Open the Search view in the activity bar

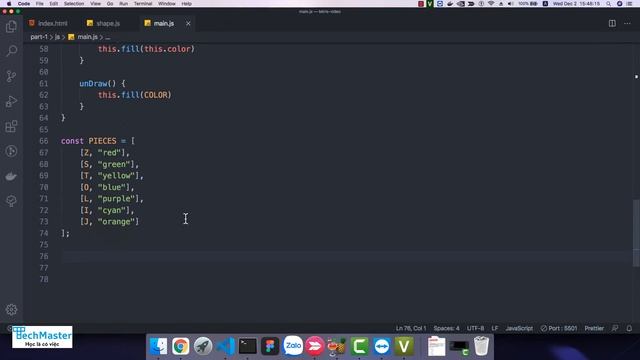[11, 51]
